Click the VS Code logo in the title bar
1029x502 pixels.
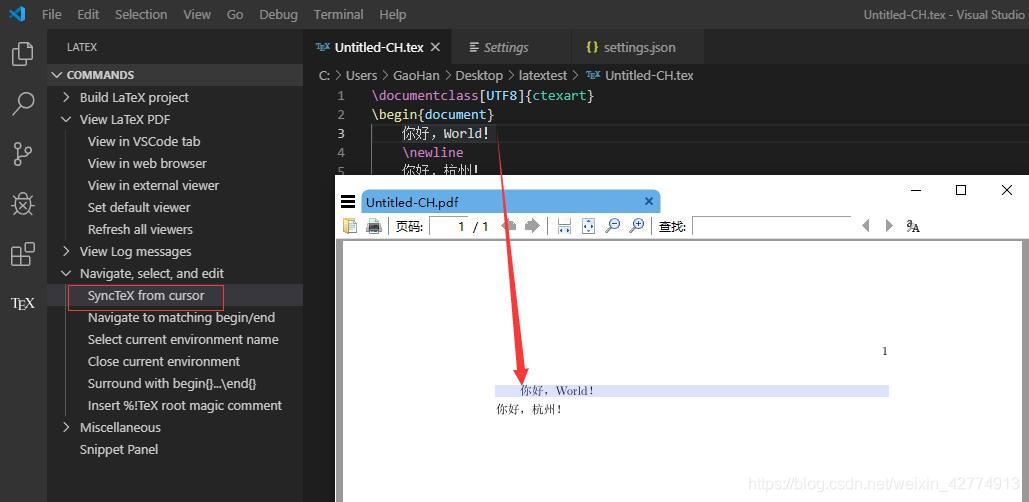tap(17, 14)
